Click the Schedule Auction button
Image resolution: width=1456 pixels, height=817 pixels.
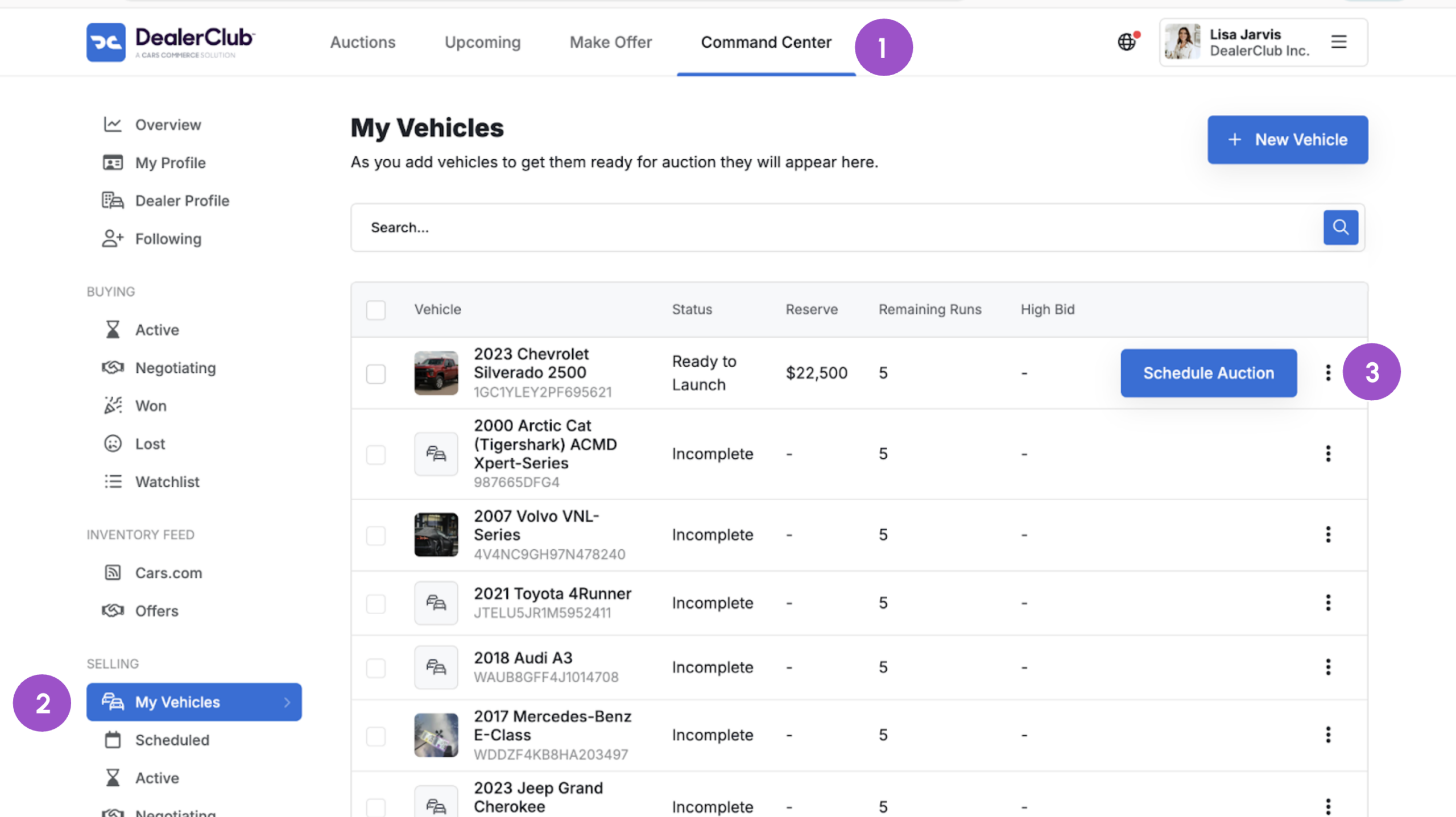1209,373
